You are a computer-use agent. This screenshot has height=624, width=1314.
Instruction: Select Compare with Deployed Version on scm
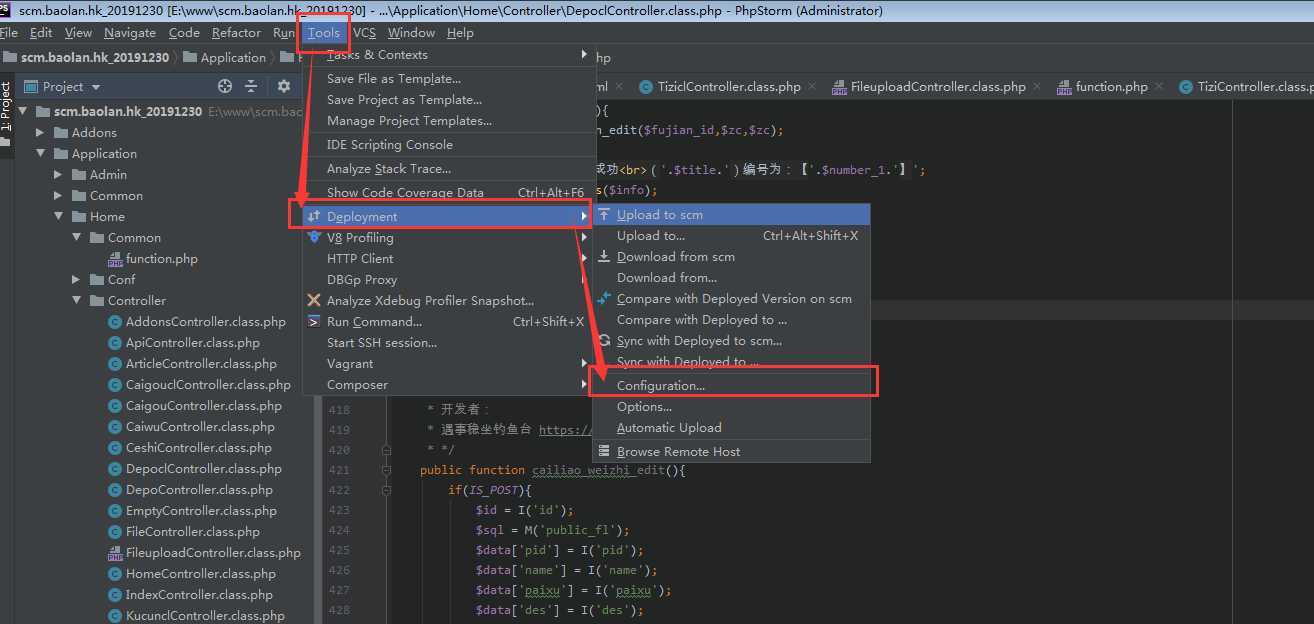tap(731, 299)
